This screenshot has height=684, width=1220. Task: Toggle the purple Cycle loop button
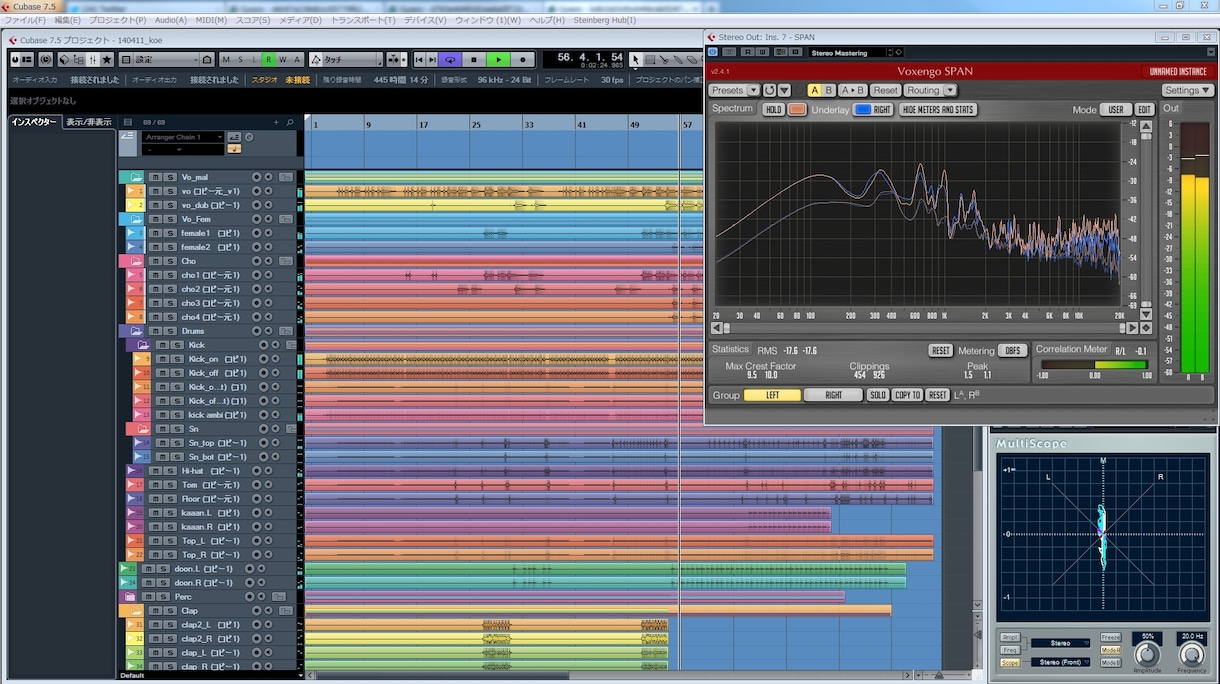[450, 60]
